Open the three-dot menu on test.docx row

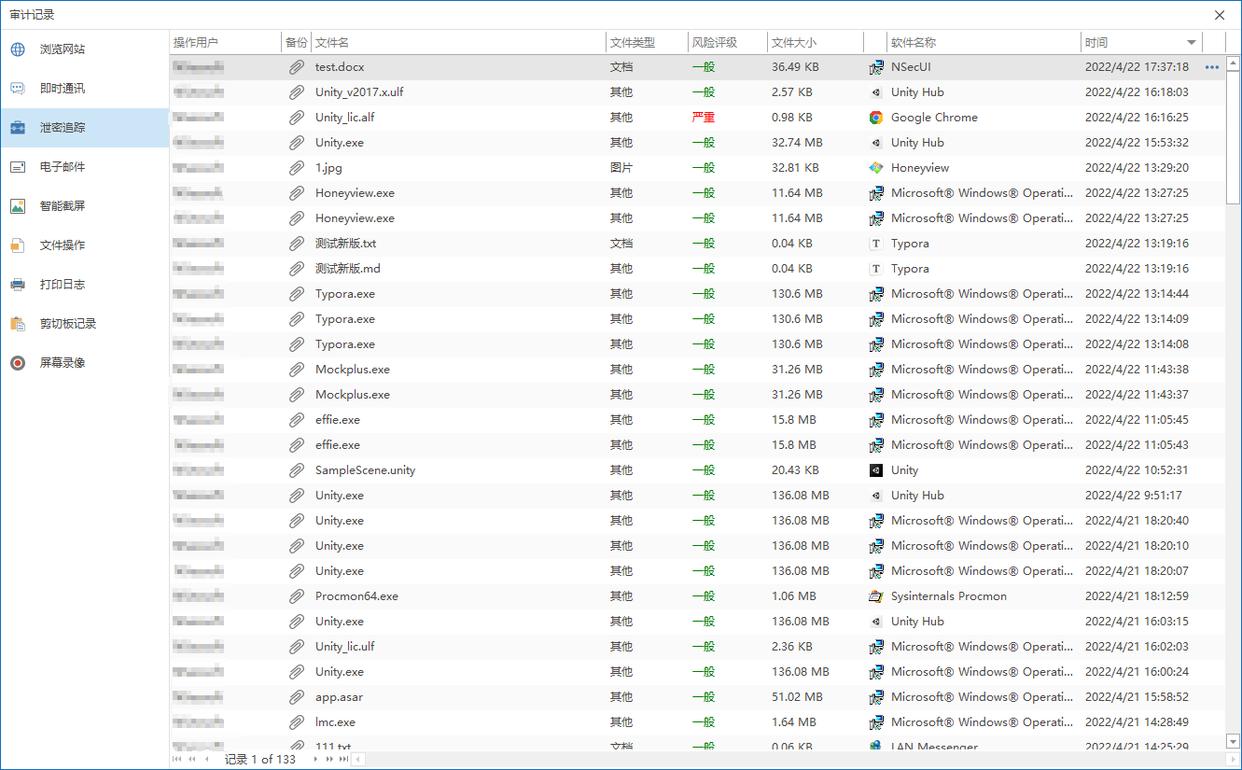point(1212,67)
